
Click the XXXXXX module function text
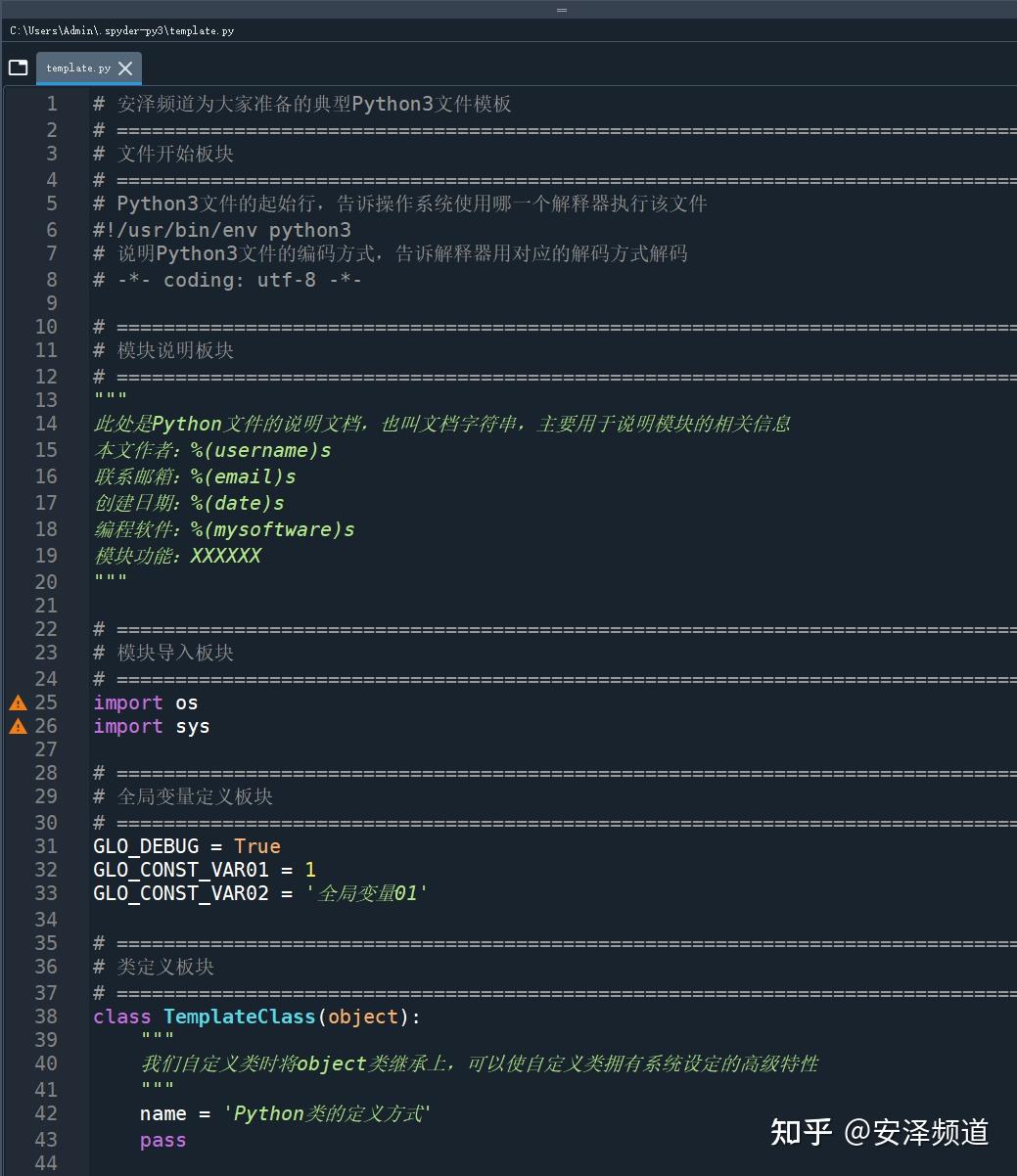click(226, 556)
